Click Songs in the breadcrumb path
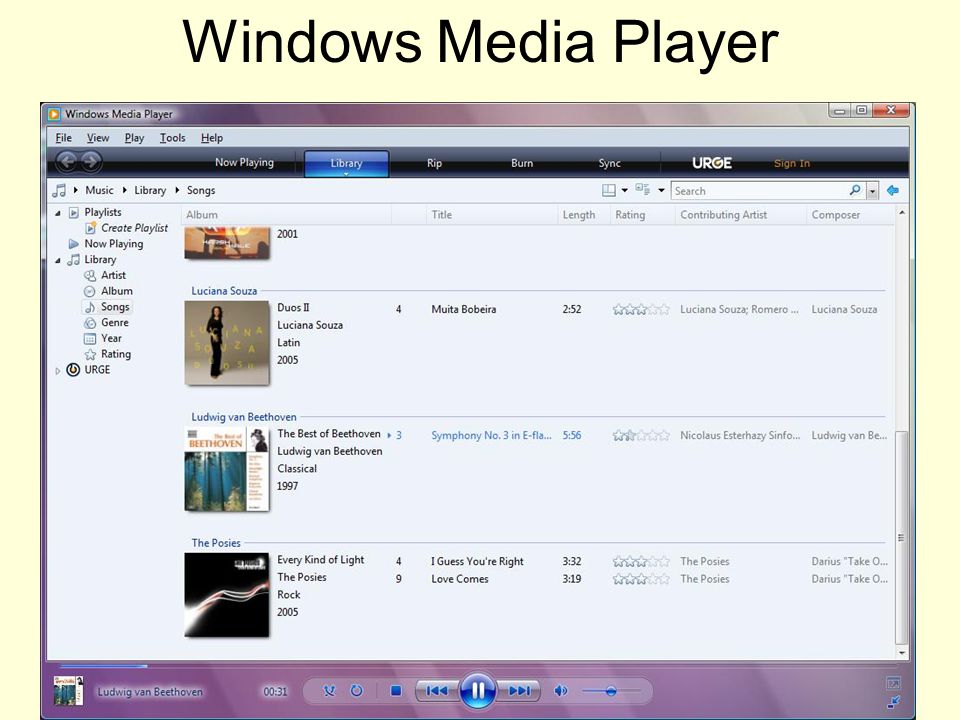This screenshot has height=720, width=960. [201, 190]
